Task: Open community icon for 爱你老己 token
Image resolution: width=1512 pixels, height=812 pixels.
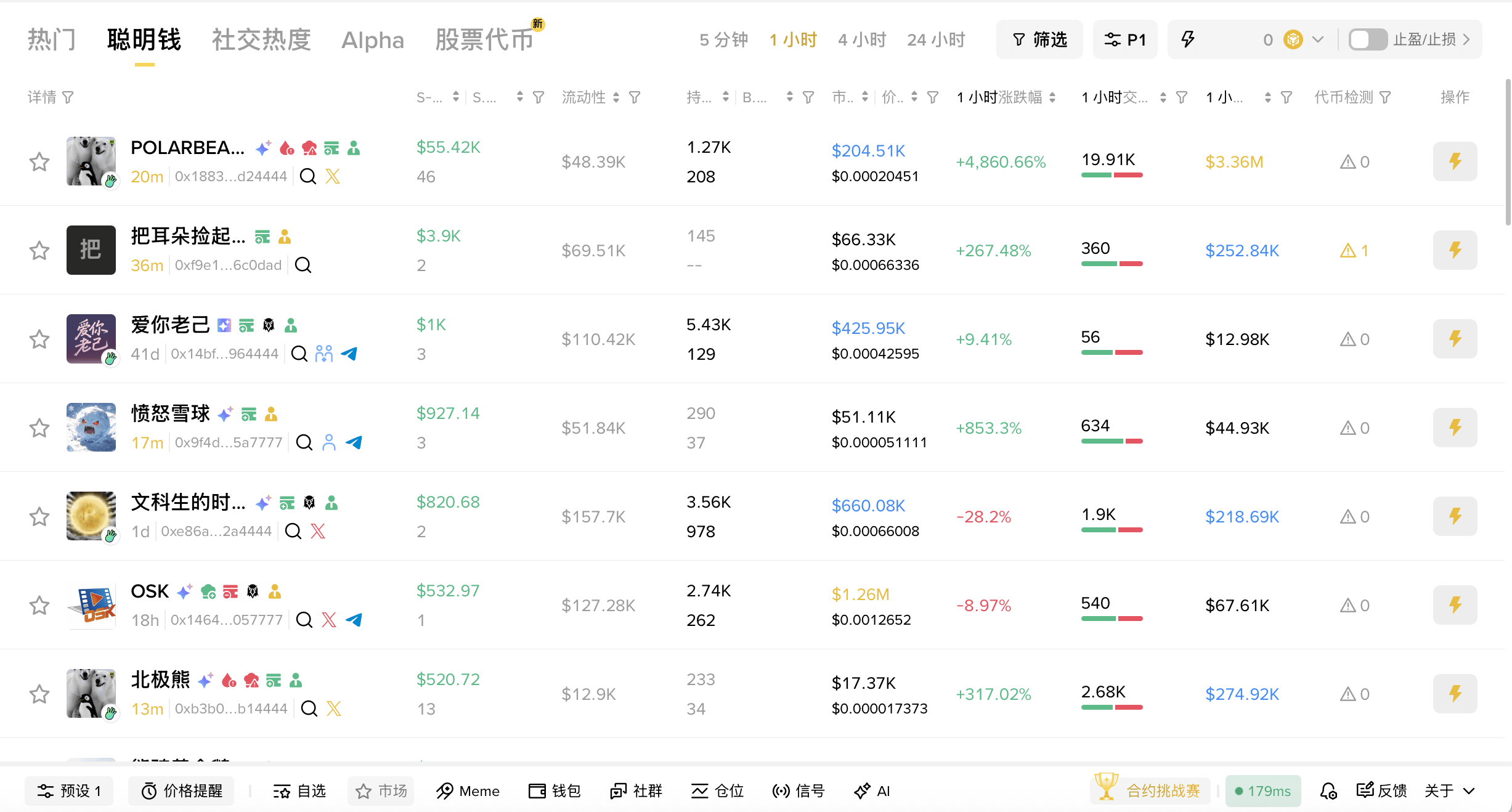Action: point(324,354)
